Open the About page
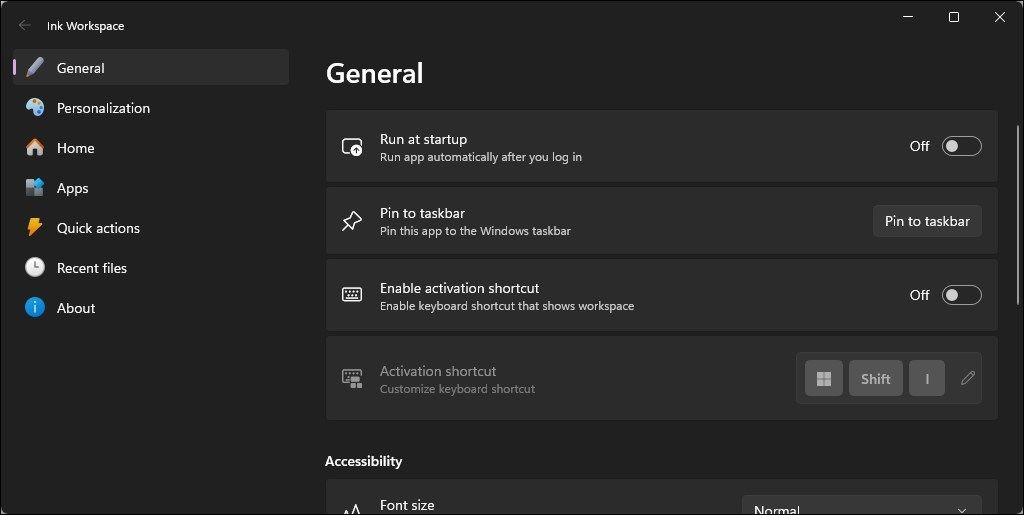Screen dimensions: 1024x515 point(151,307)
